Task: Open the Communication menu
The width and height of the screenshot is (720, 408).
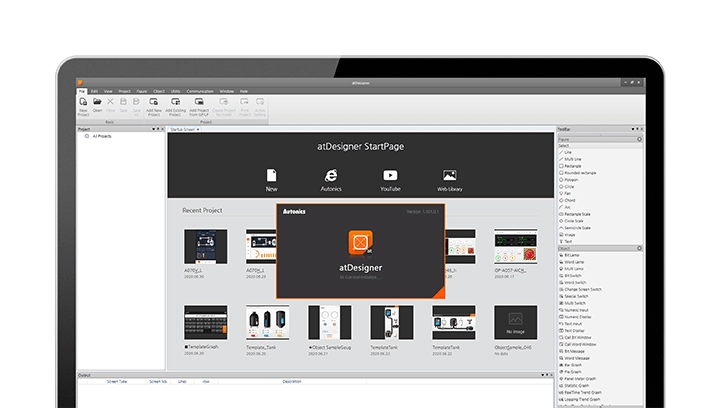Action: (x=200, y=90)
